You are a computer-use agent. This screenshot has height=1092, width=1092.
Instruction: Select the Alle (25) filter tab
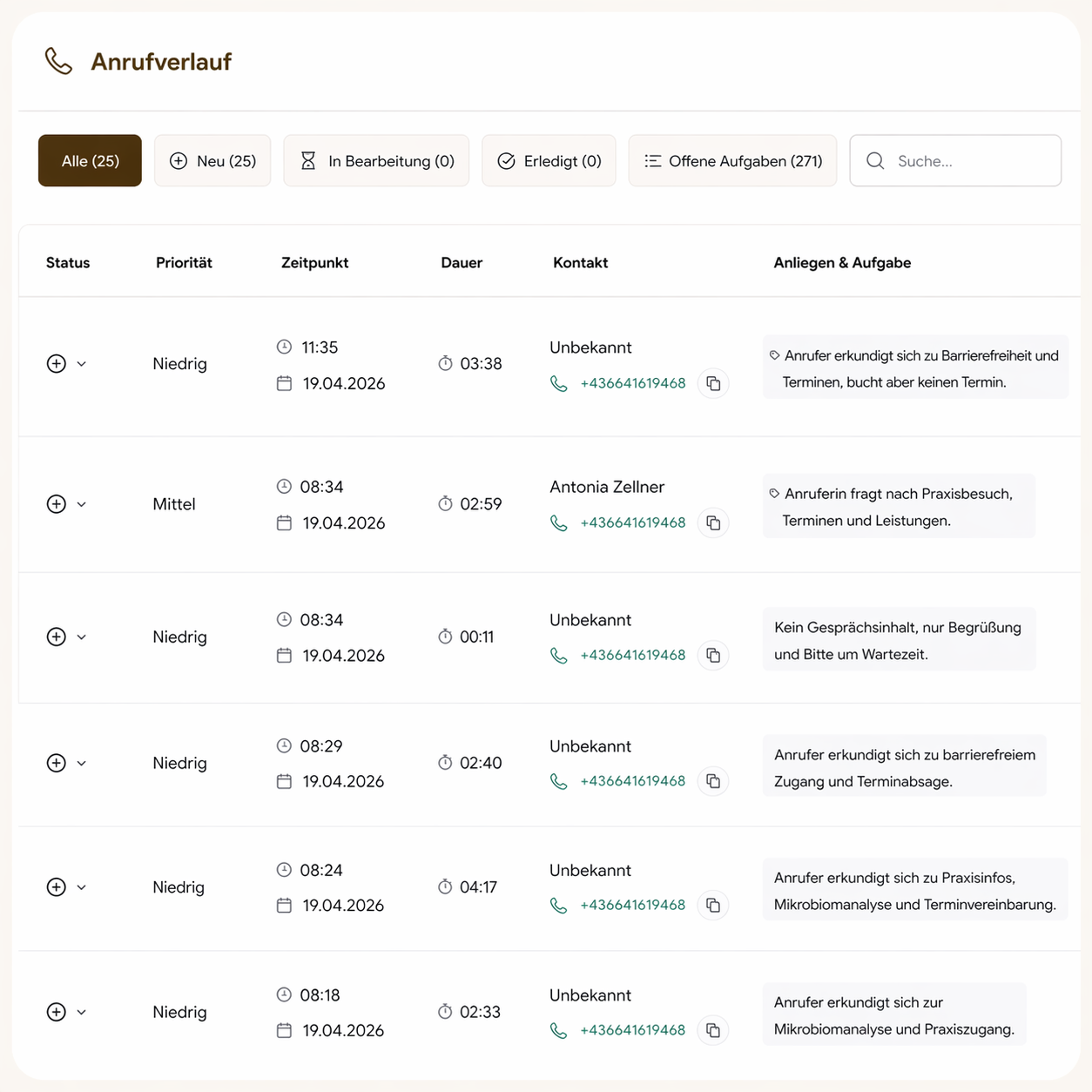click(90, 160)
